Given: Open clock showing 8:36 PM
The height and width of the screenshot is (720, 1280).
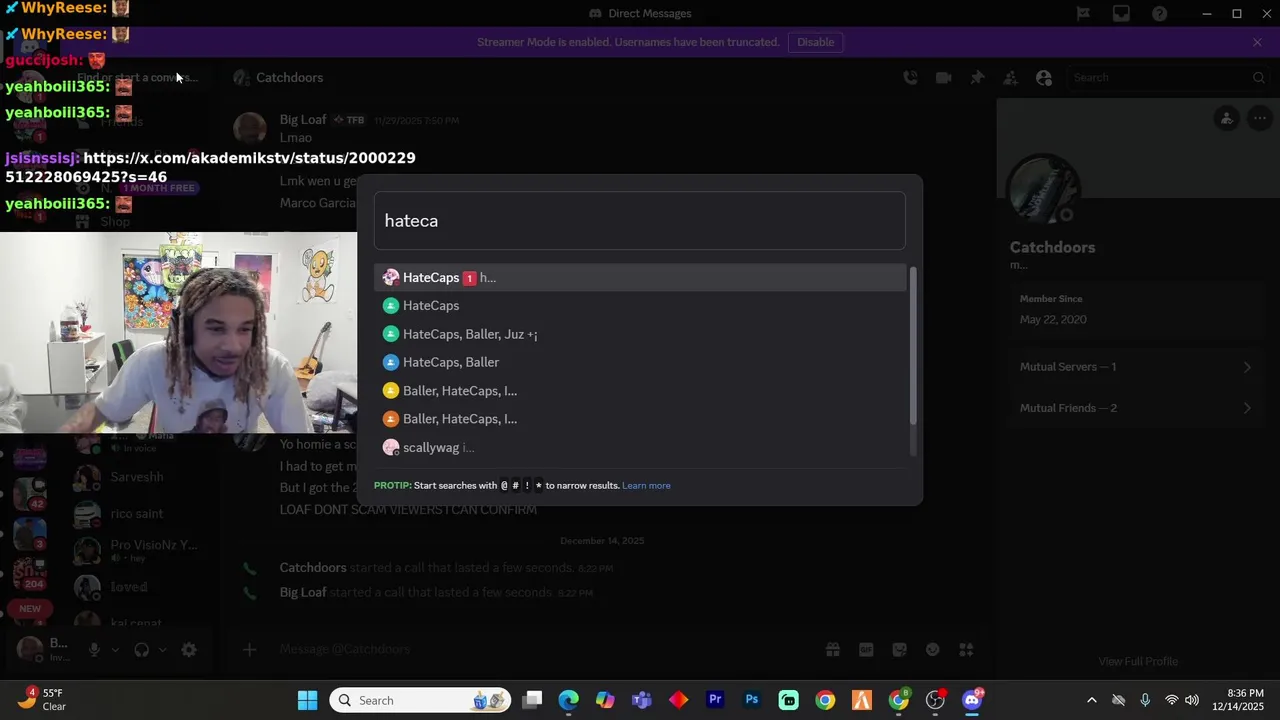Looking at the screenshot, I should [x=1238, y=700].
